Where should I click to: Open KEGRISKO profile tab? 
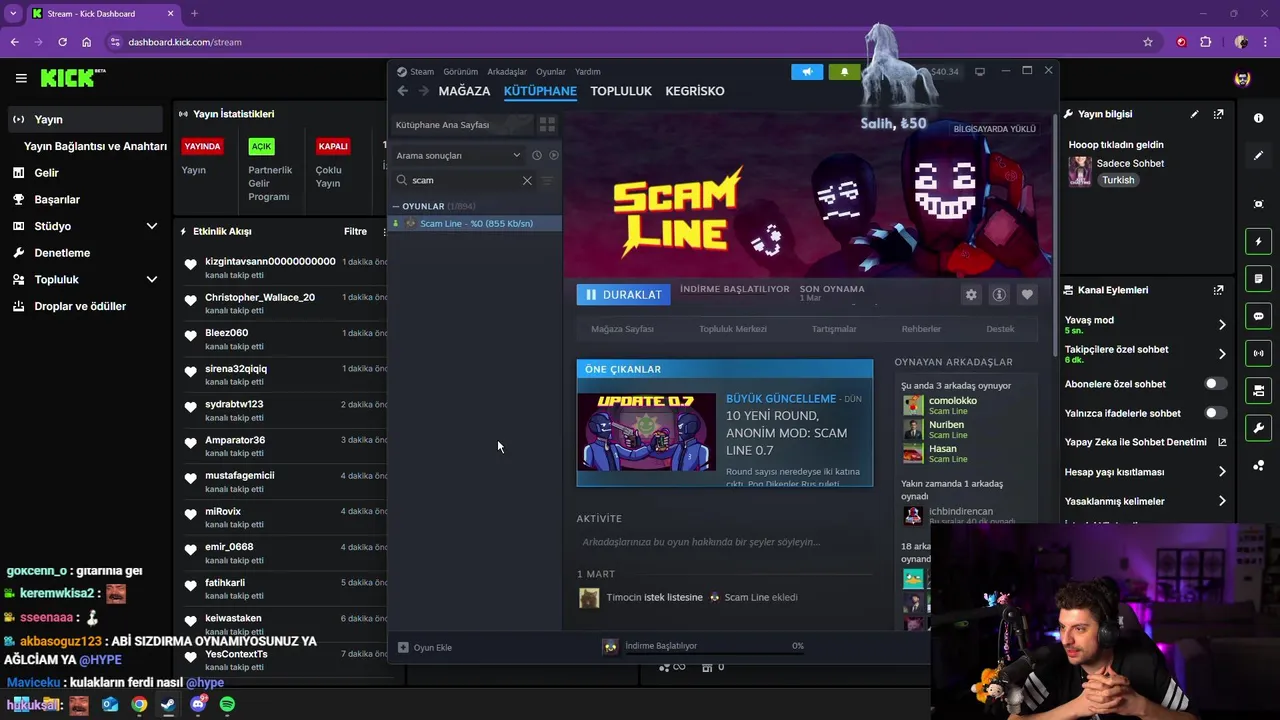(x=695, y=91)
